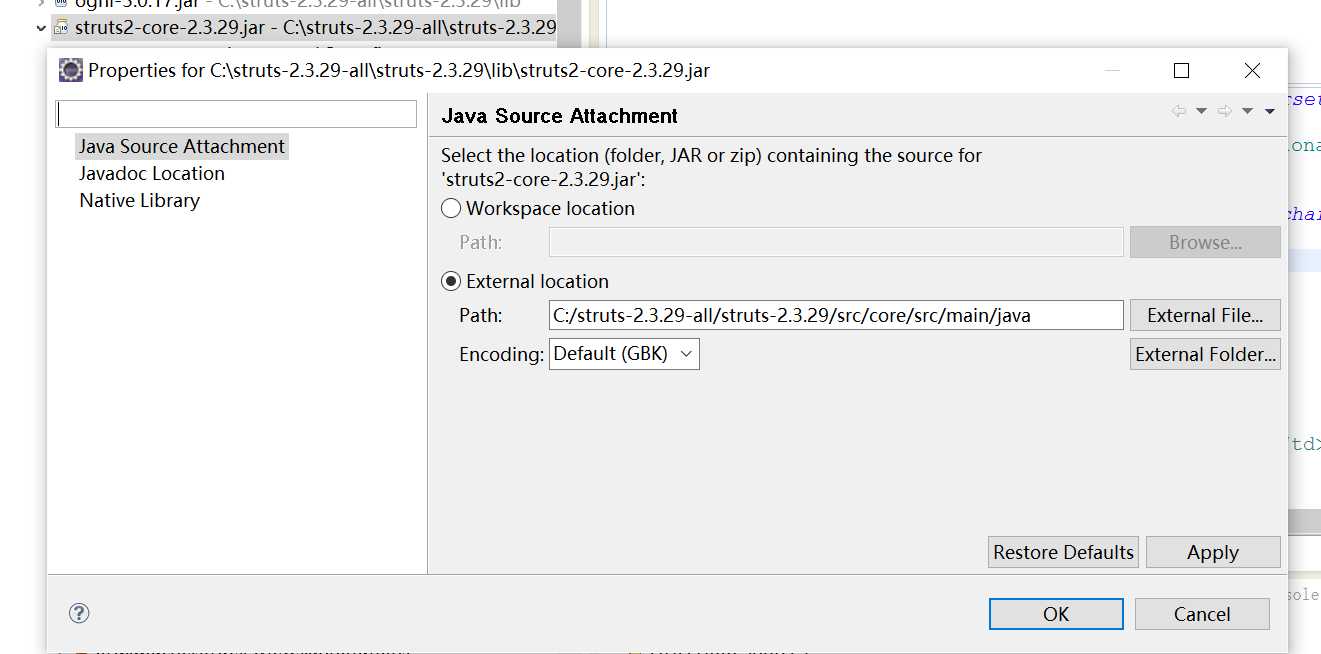Cancel the properties dialog
The width and height of the screenshot is (1321, 654).
pyautogui.click(x=1202, y=614)
